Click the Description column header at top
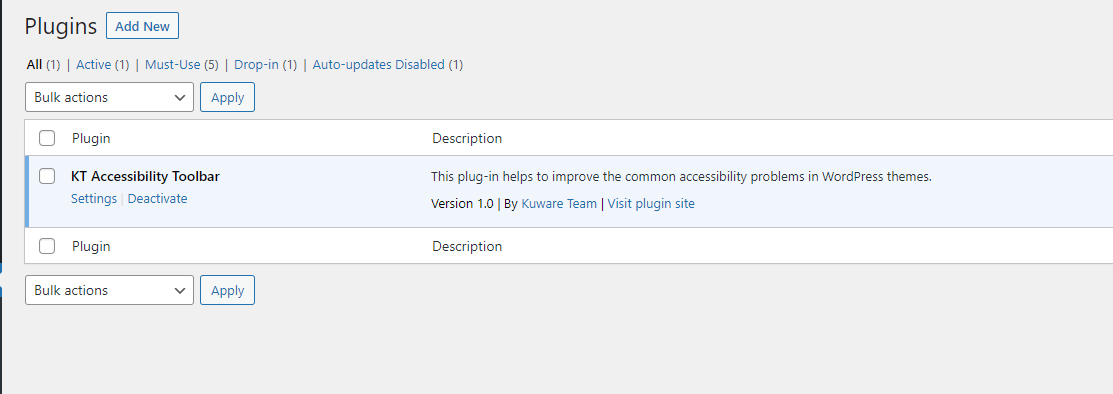1113x394 pixels. (467, 138)
